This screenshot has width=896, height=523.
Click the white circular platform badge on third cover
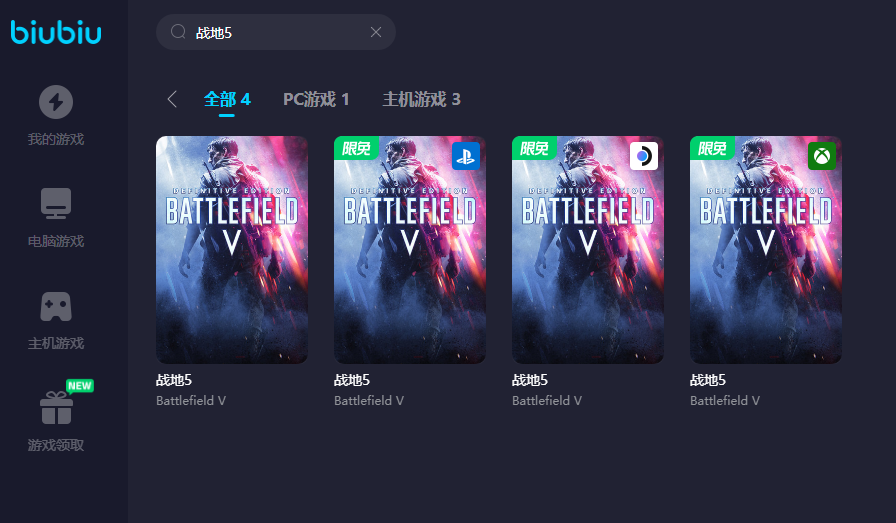[644, 156]
